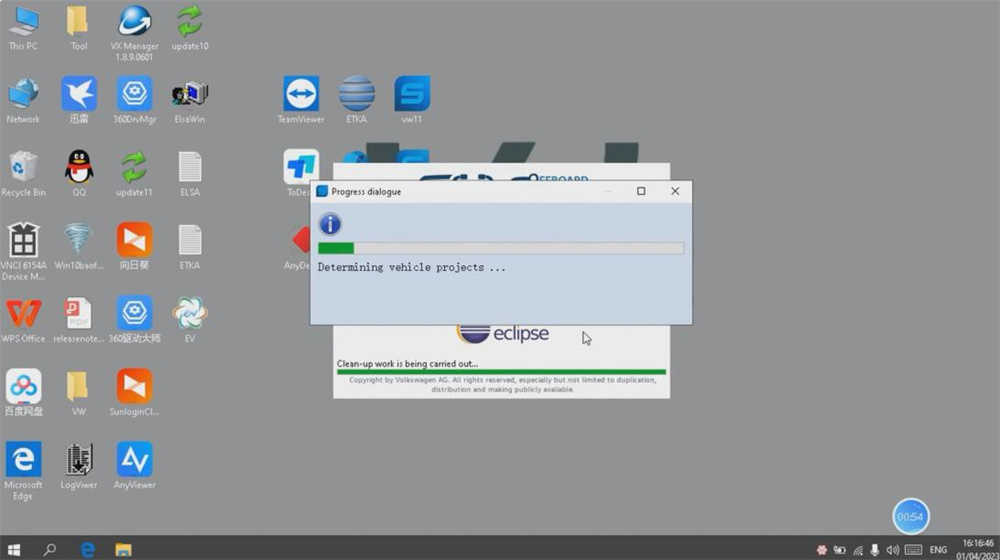Click the info icon in Progress dialogue
Viewport: 1000px width, 560px height.
coord(330,224)
